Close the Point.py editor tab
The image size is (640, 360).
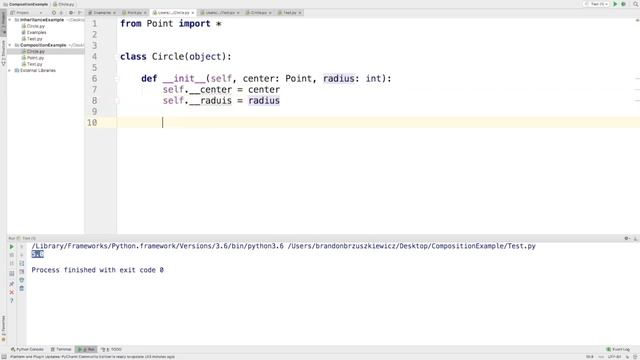(145, 13)
